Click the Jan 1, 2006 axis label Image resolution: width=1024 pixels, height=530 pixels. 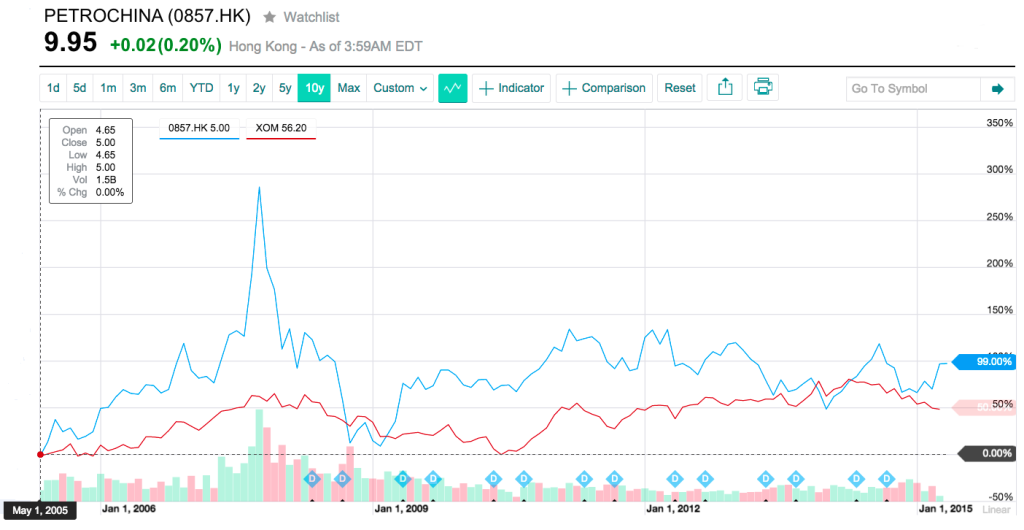(129, 508)
